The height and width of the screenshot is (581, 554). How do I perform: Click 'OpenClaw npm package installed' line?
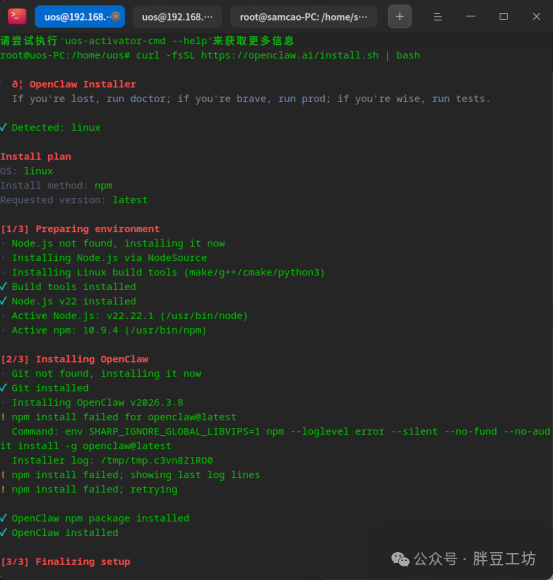[95, 518]
